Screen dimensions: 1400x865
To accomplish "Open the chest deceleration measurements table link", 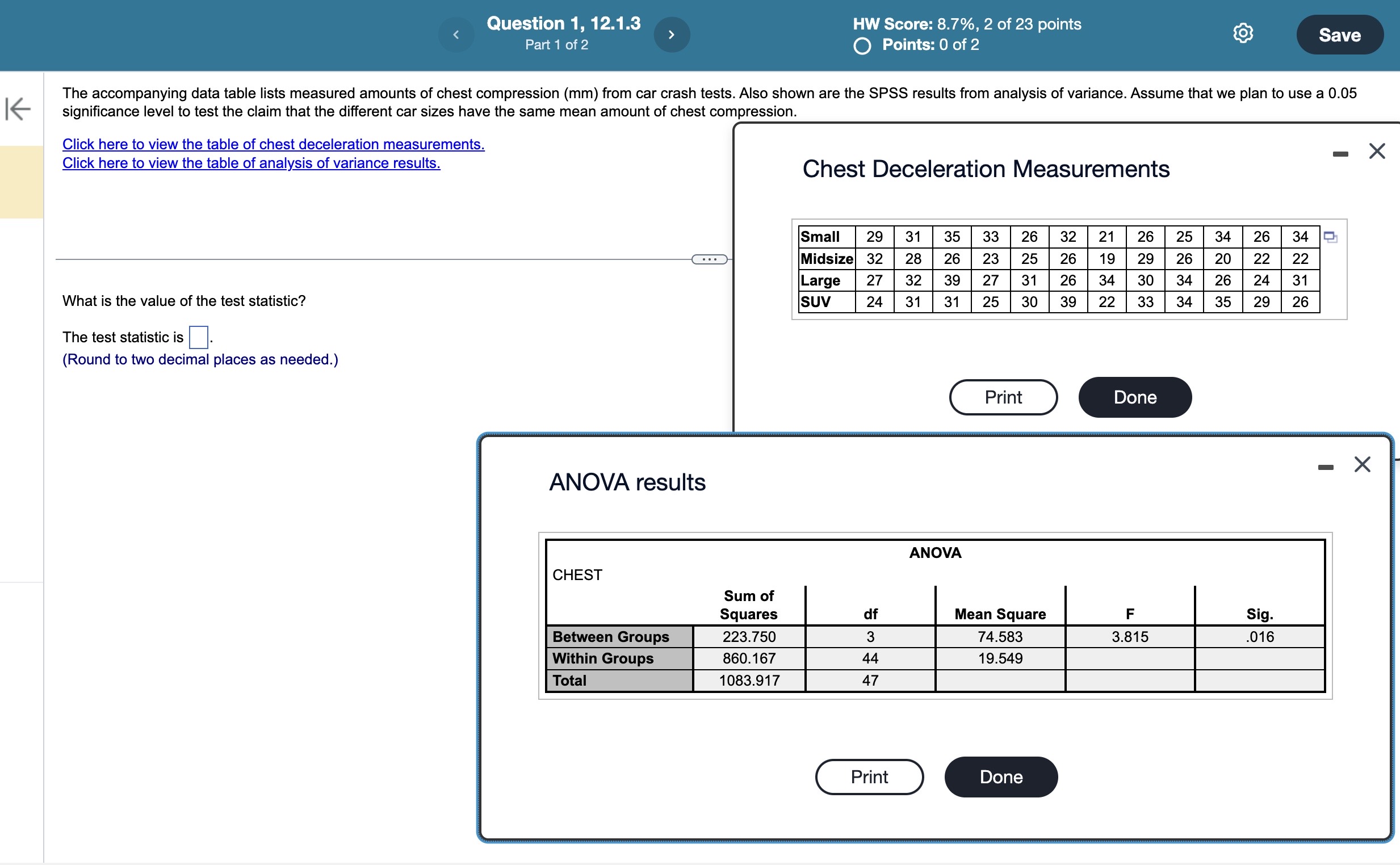I will tap(273, 144).
